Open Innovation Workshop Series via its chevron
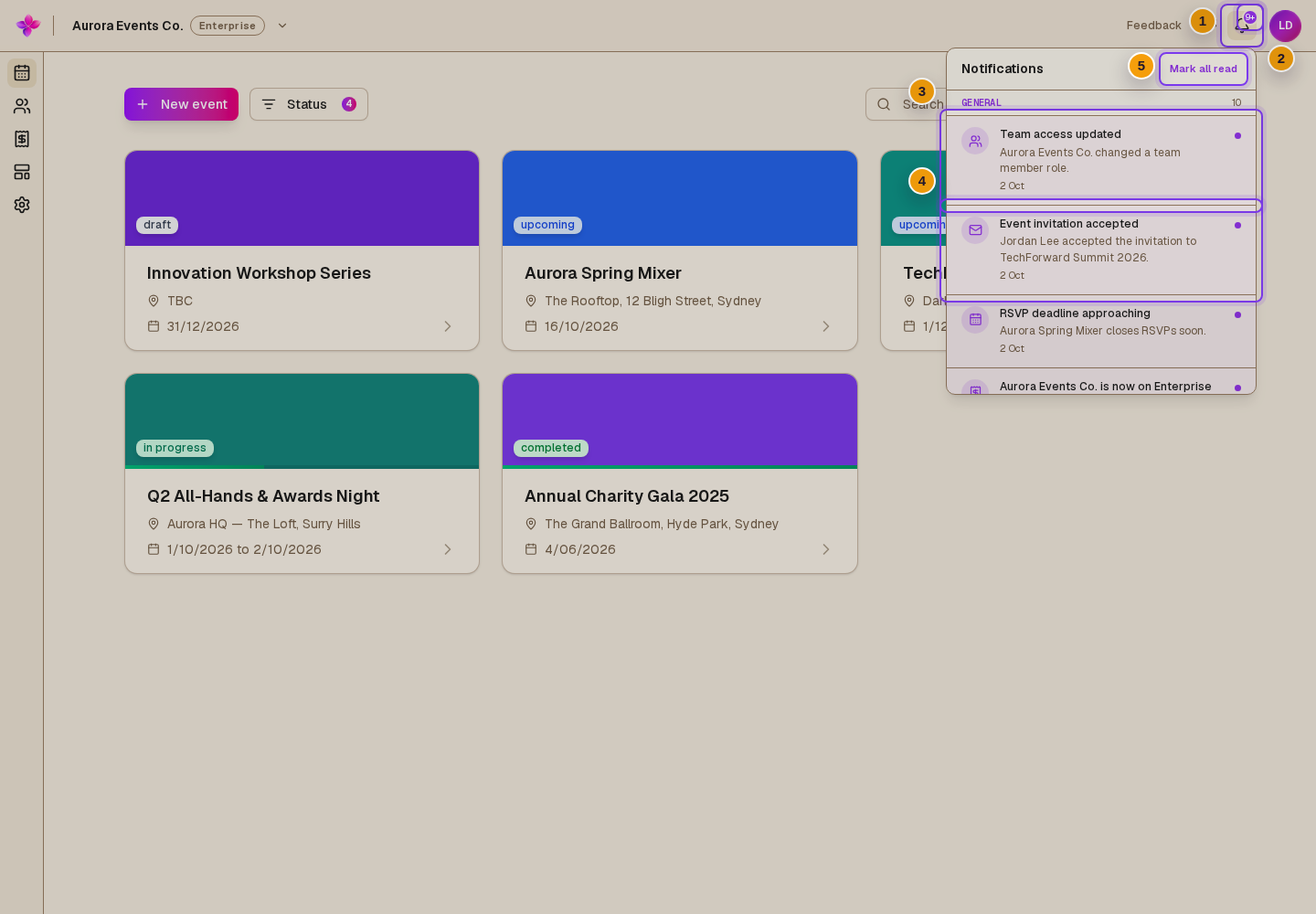The height and width of the screenshot is (914, 1316). (448, 326)
